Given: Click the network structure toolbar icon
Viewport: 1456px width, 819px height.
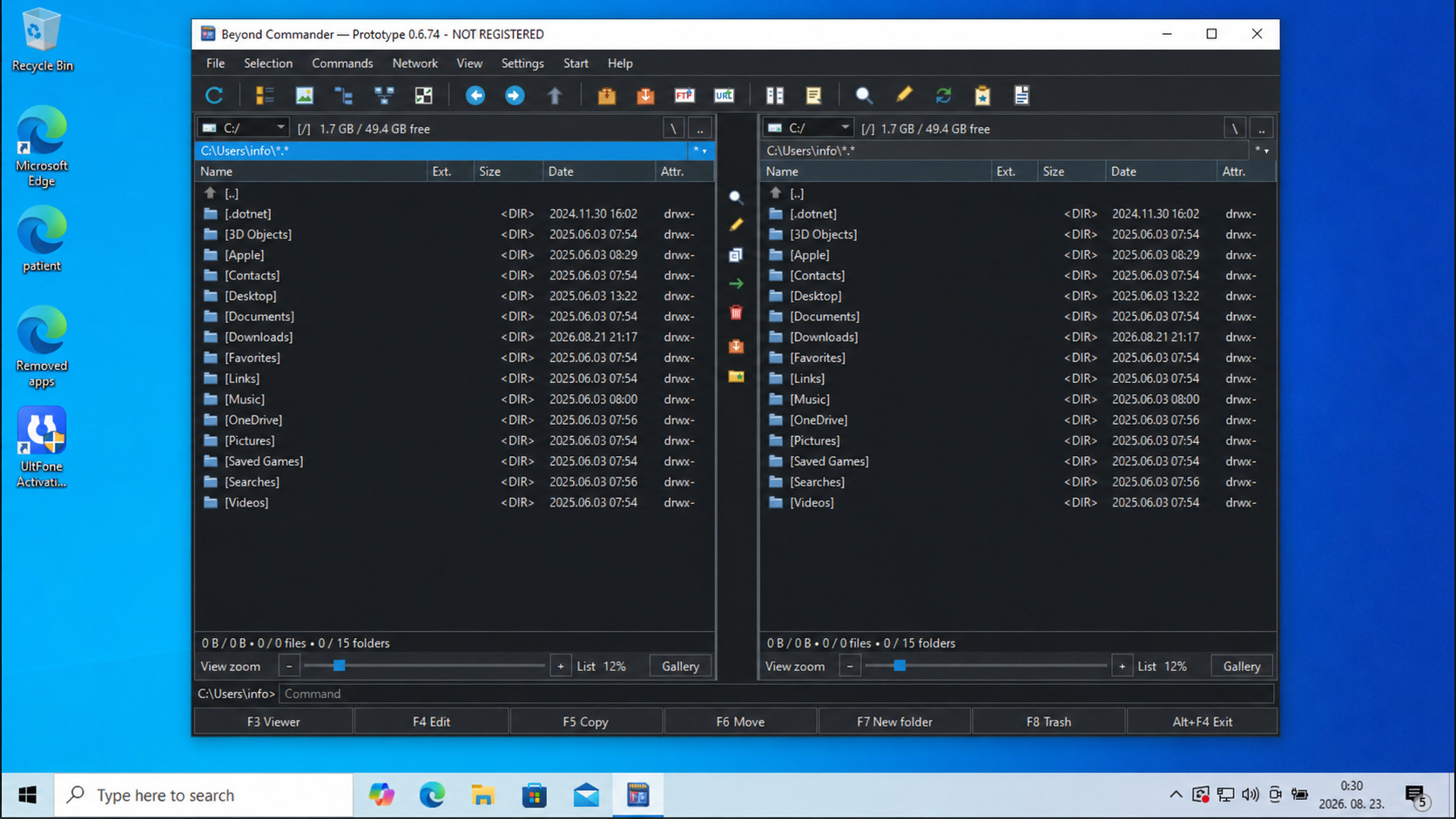Looking at the screenshot, I should click(384, 95).
